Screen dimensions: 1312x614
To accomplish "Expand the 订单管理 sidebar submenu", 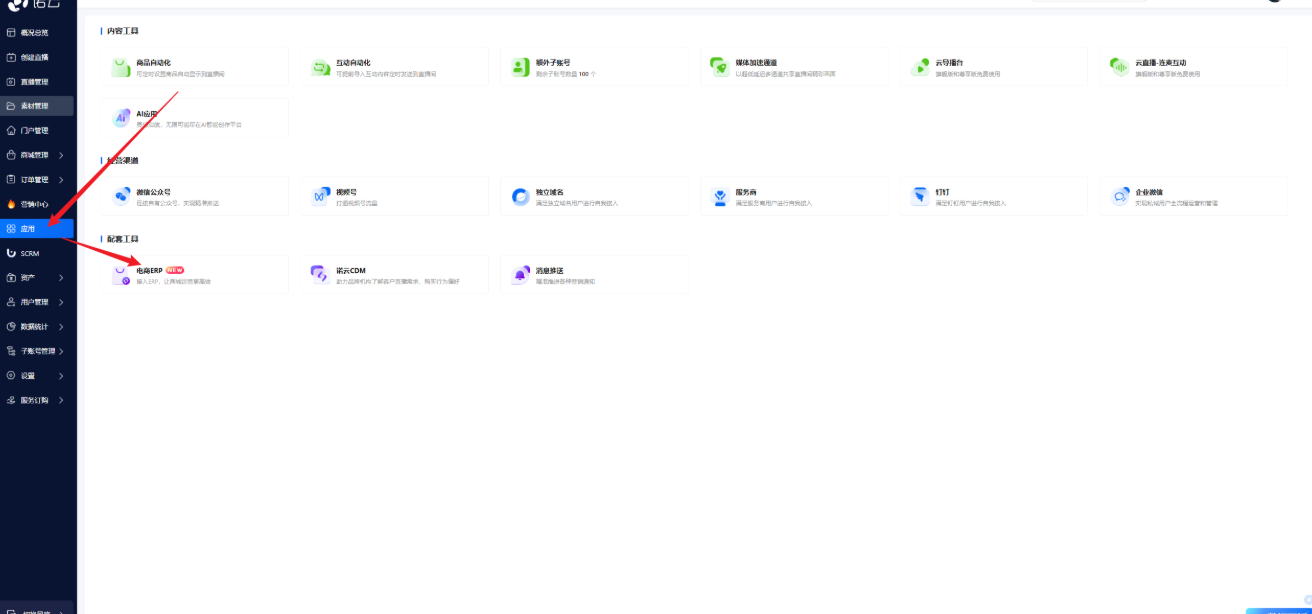I will tap(38, 180).
